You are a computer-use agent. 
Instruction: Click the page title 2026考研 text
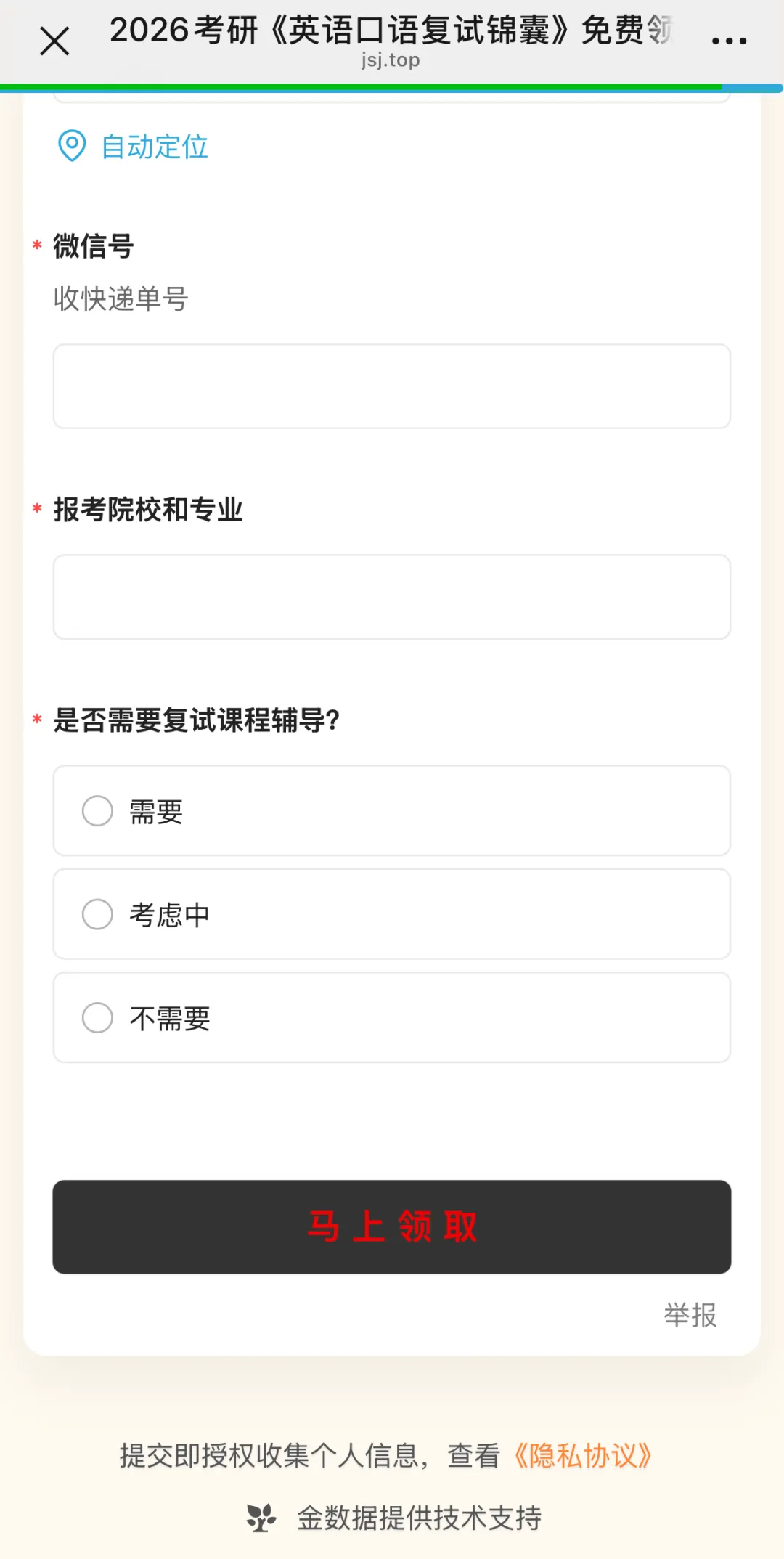click(392, 30)
